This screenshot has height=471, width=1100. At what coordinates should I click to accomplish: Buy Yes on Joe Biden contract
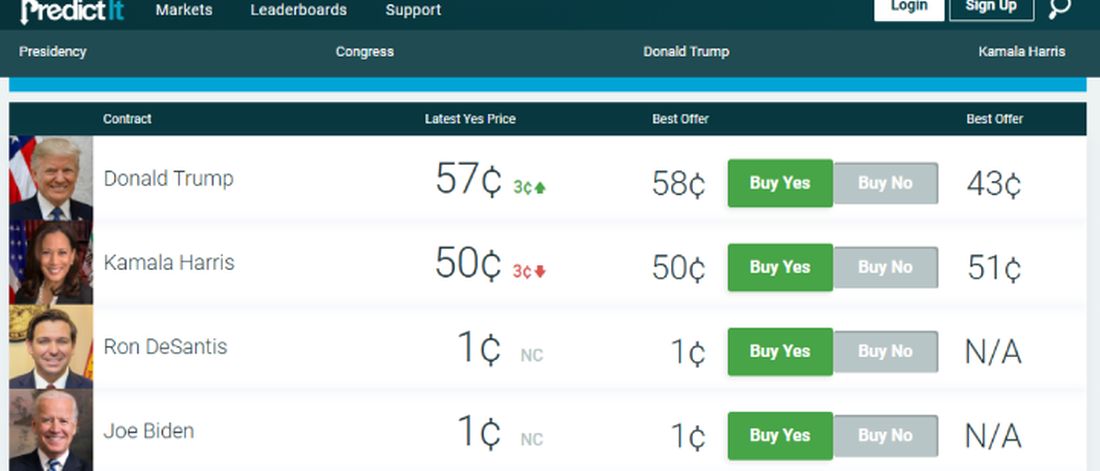coord(780,436)
